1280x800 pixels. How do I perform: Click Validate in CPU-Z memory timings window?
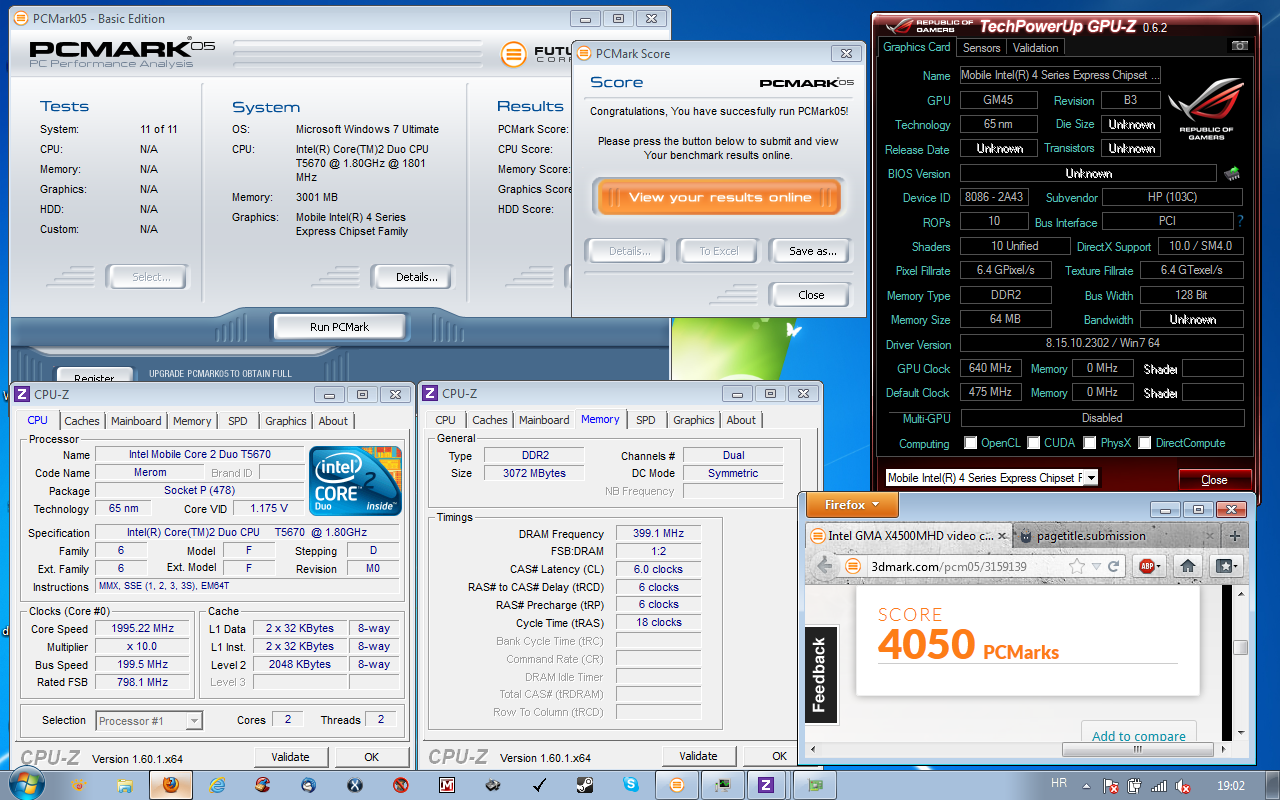698,756
